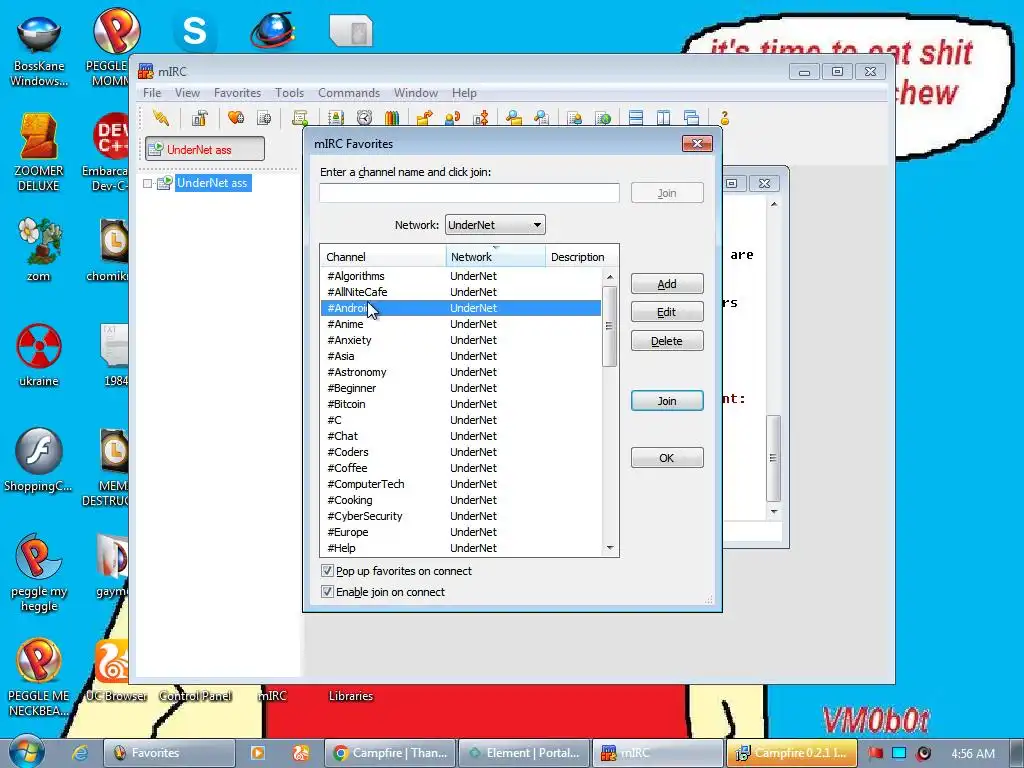Select the #Coffee channel row
The width and height of the screenshot is (1024, 768).
point(460,468)
